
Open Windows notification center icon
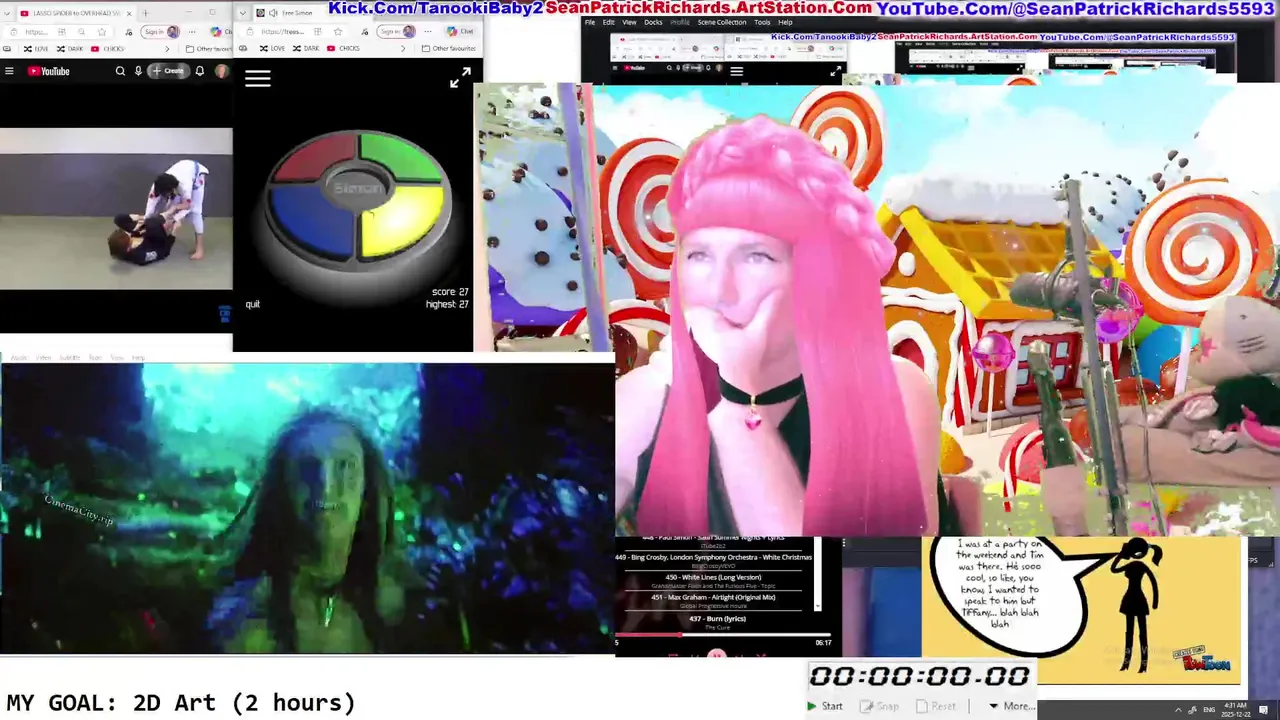click(1264, 710)
